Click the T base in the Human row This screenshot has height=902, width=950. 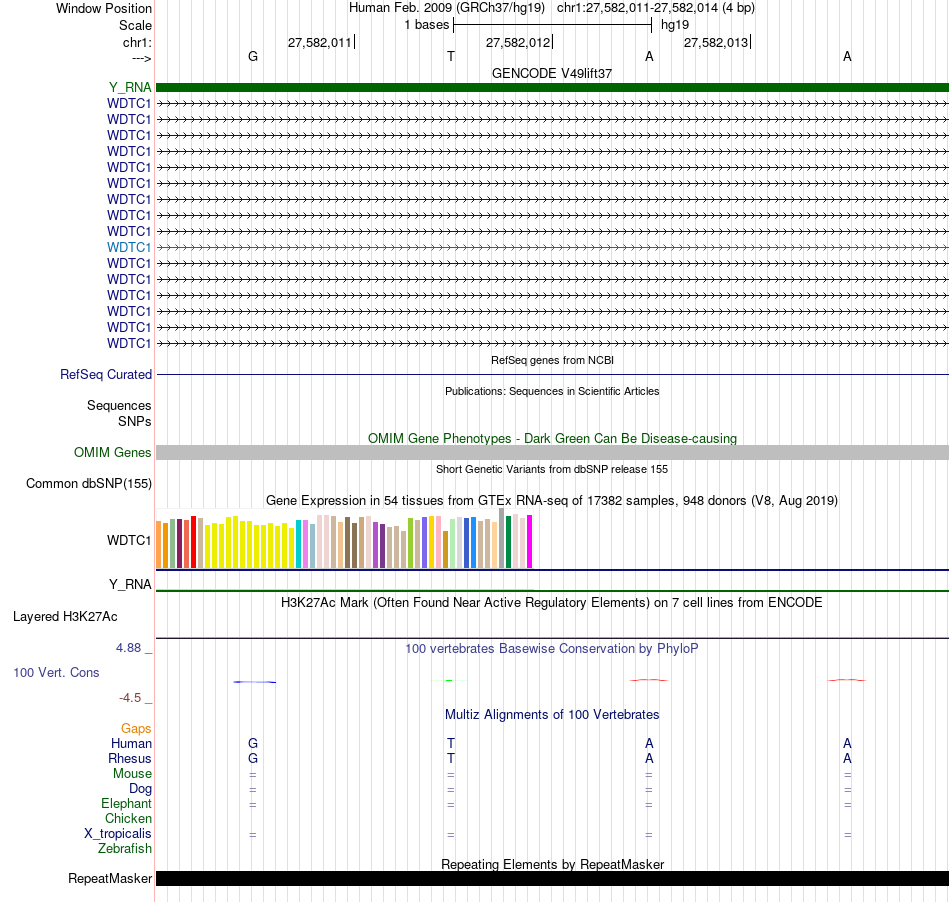[x=451, y=743]
